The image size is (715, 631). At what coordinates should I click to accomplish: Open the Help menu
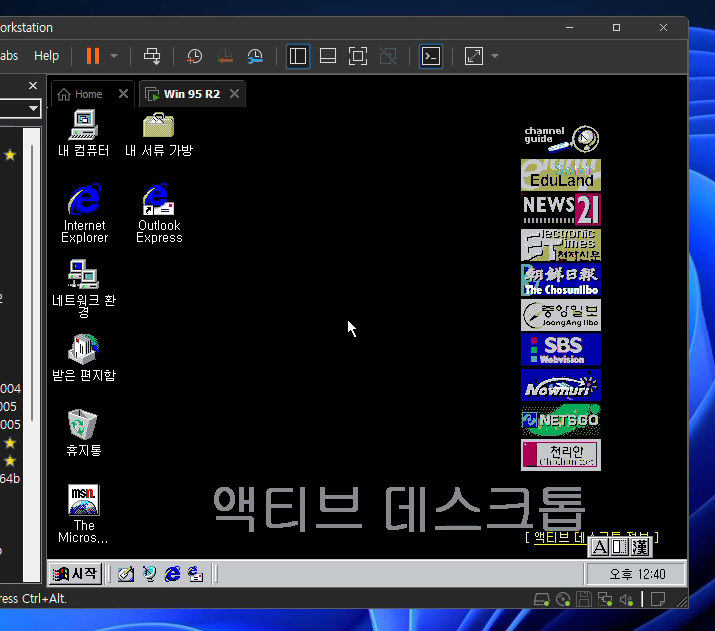[47, 56]
